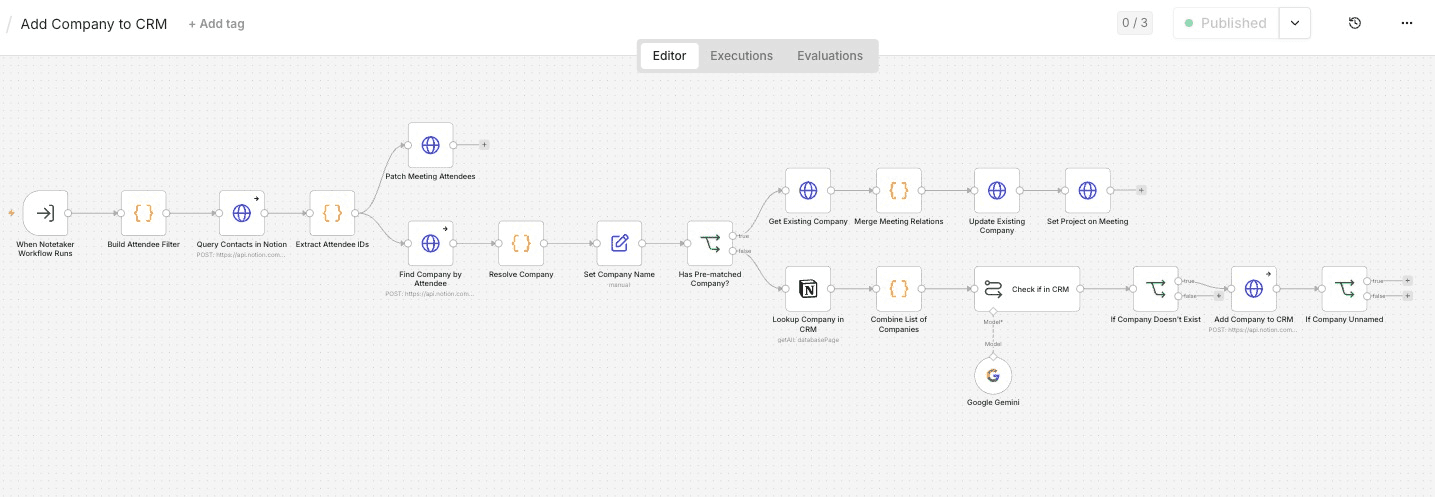Click the Has Pre-matched Company? false output
This screenshot has width=1435, height=497.
733,251
